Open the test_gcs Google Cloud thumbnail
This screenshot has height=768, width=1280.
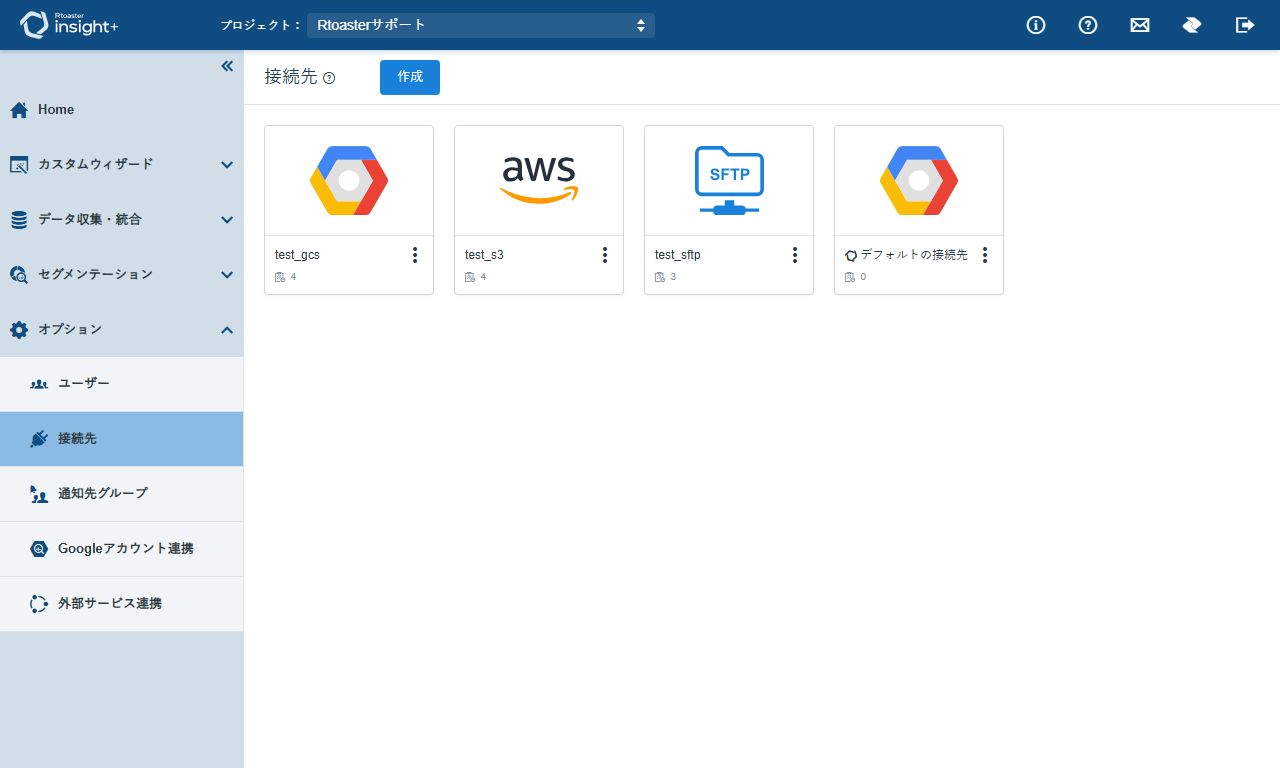coord(349,181)
